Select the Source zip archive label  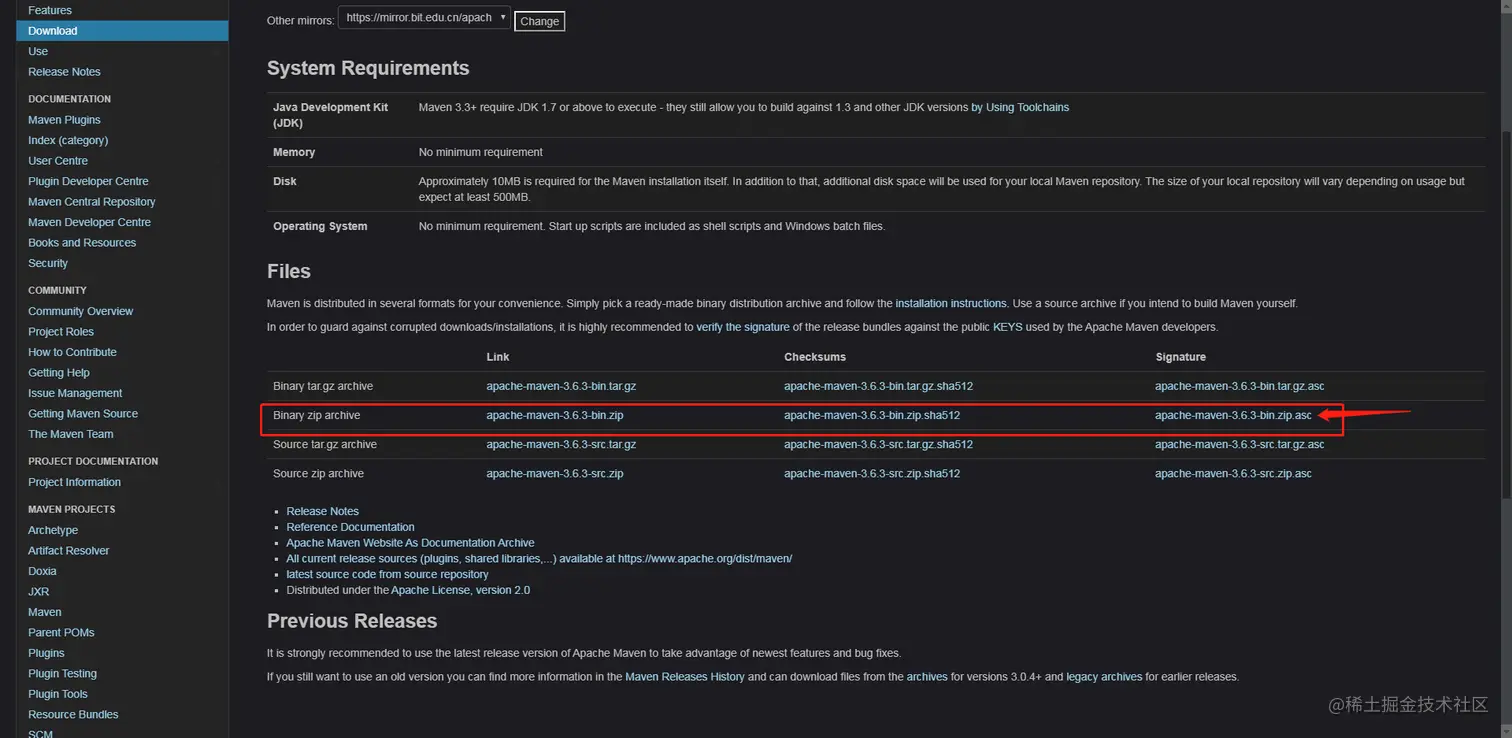tap(318, 473)
